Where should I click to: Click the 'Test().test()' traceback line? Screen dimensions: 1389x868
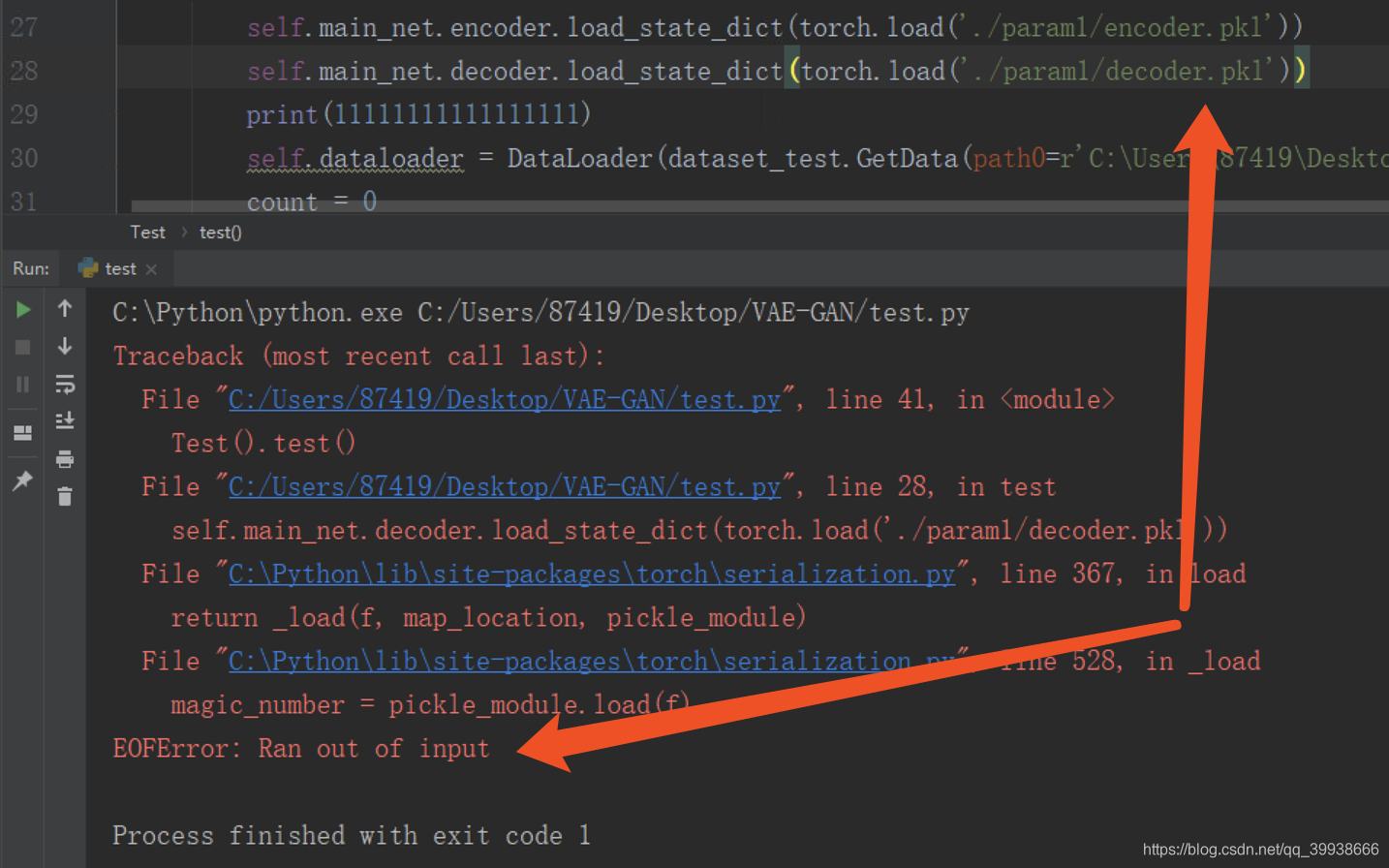pyautogui.click(x=263, y=443)
